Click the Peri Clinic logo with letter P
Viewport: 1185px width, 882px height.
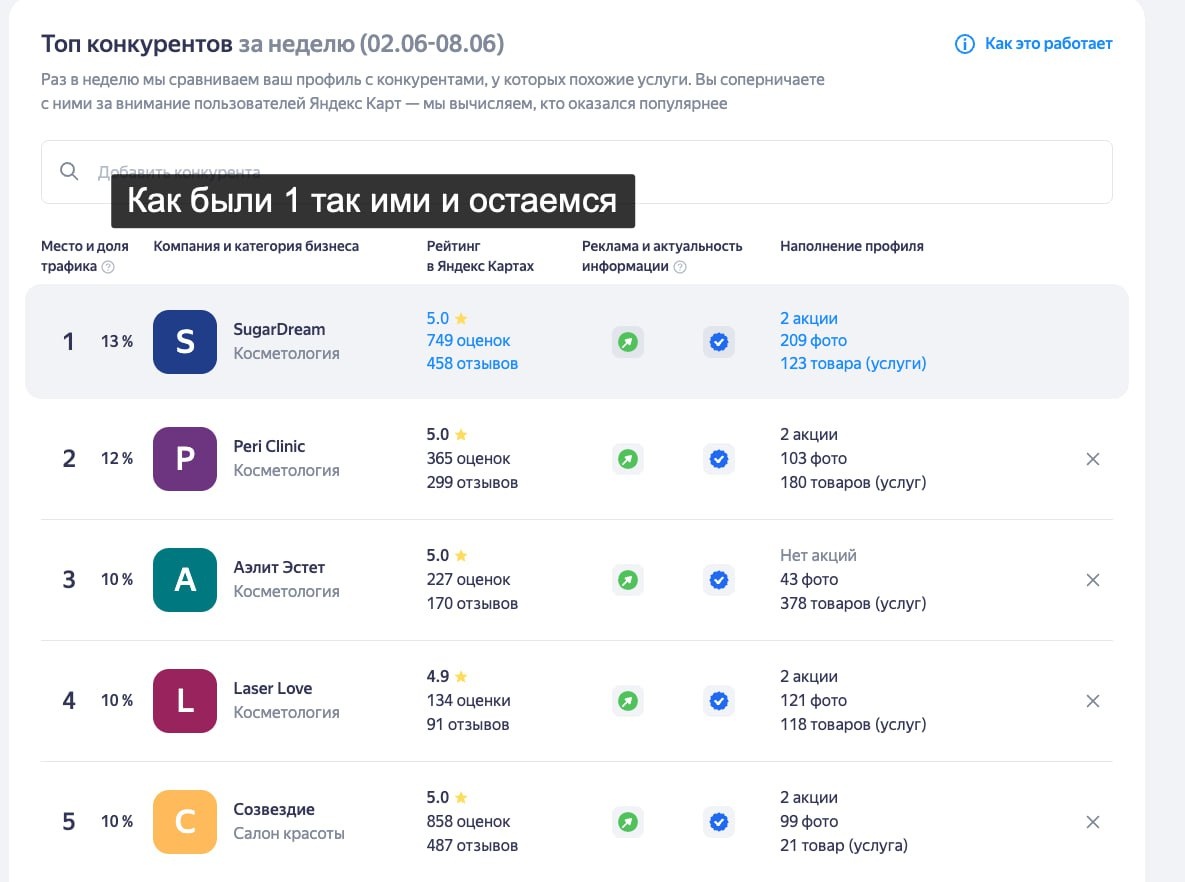click(x=184, y=459)
